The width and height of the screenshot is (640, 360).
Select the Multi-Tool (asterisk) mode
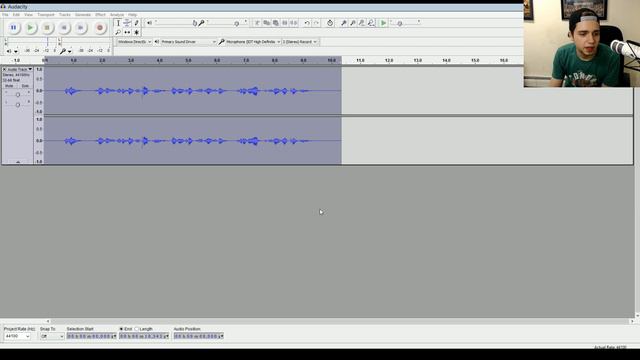click(x=136, y=32)
